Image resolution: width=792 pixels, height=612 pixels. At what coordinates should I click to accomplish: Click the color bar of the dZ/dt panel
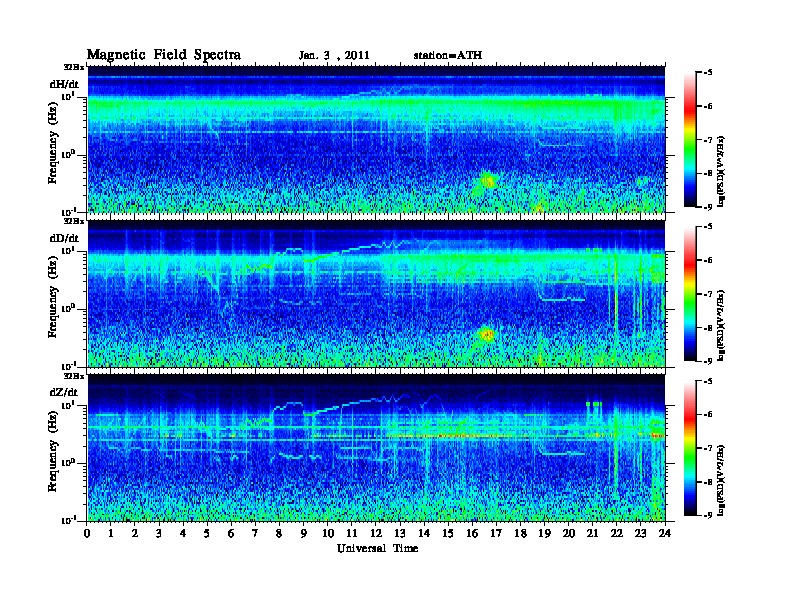click(x=689, y=448)
